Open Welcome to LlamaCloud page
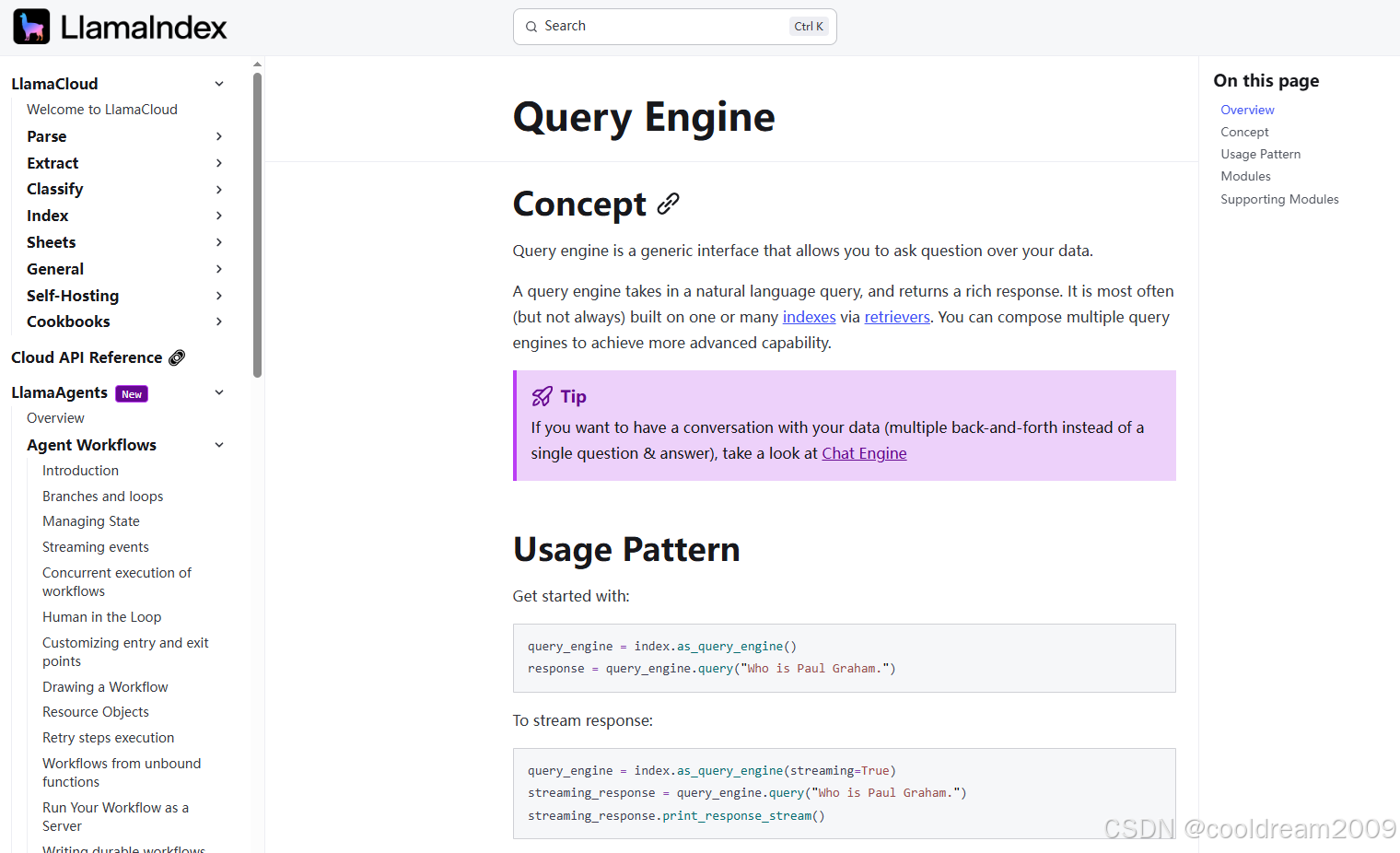This screenshot has height=853, width=1400. tap(102, 110)
